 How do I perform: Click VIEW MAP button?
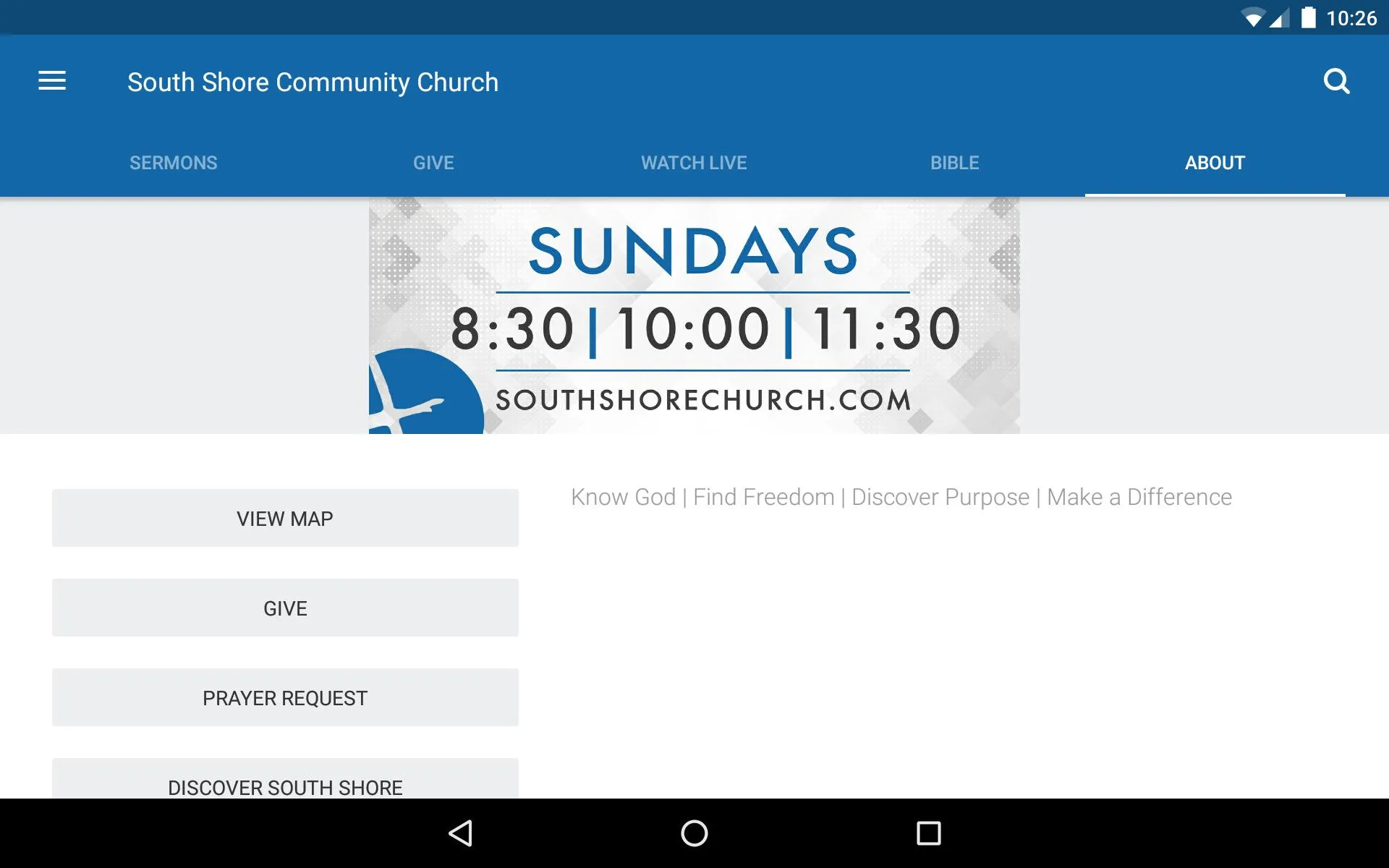(x=285, y=518)
